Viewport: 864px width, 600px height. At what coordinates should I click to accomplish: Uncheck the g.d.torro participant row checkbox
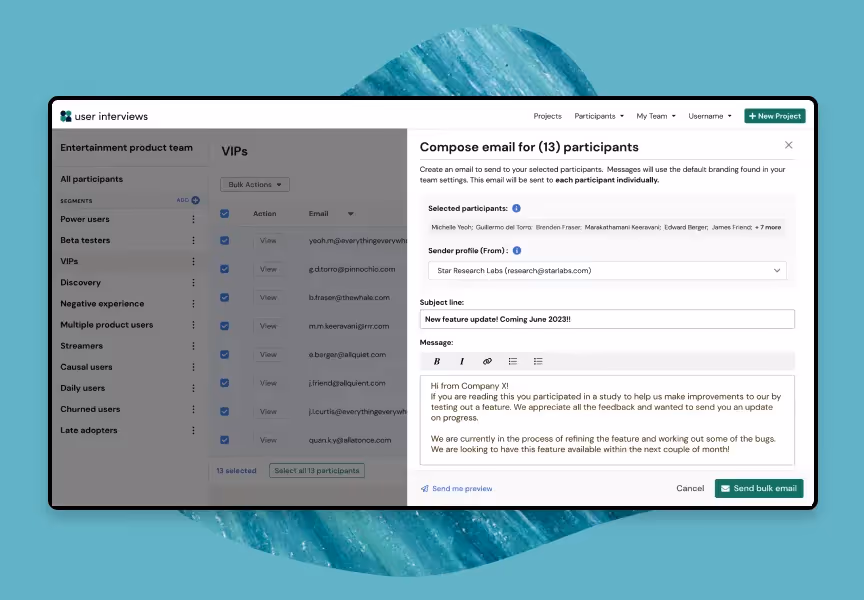(224, 269)
